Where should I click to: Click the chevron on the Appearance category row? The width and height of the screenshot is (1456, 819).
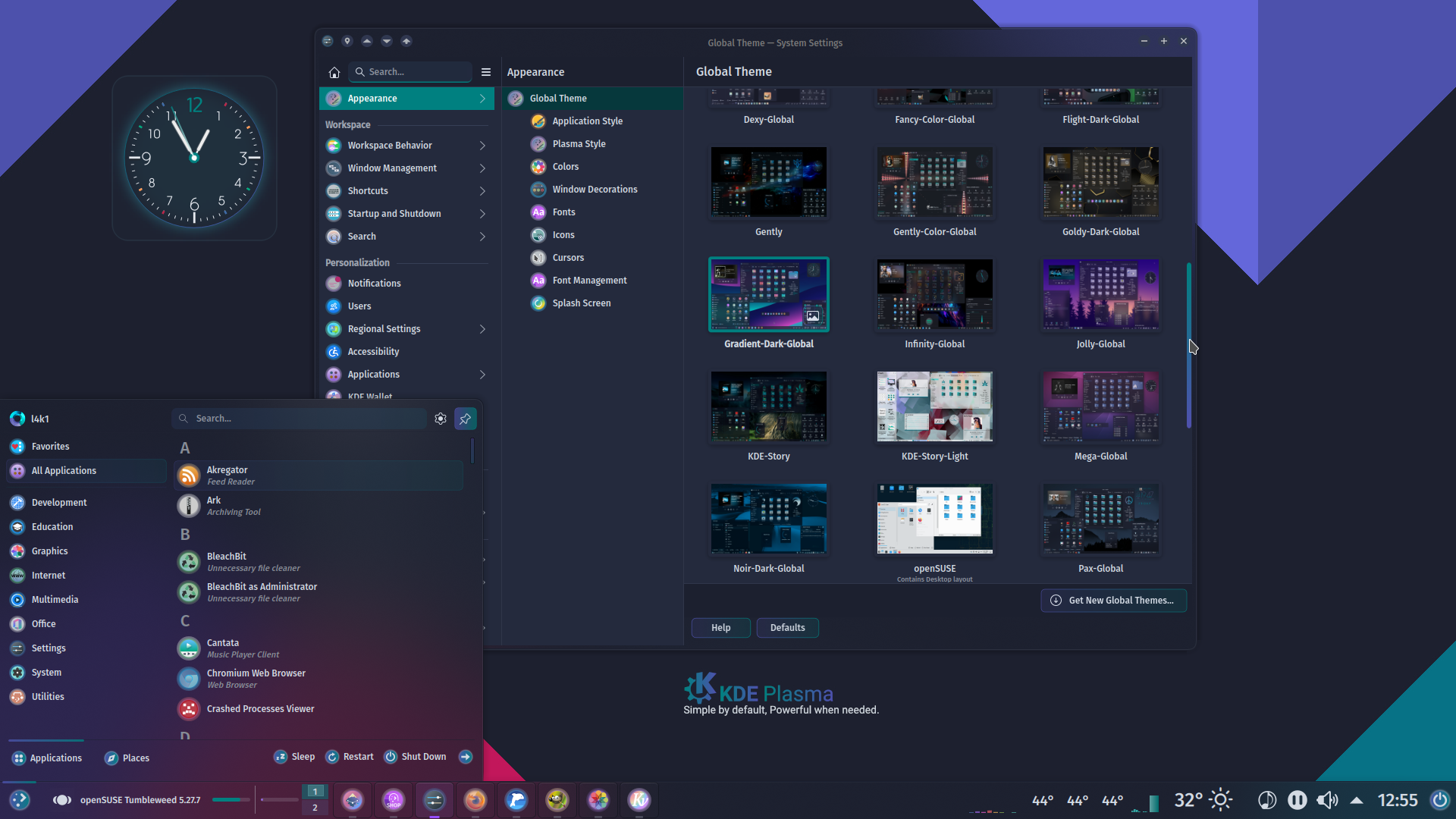[482, 99]
